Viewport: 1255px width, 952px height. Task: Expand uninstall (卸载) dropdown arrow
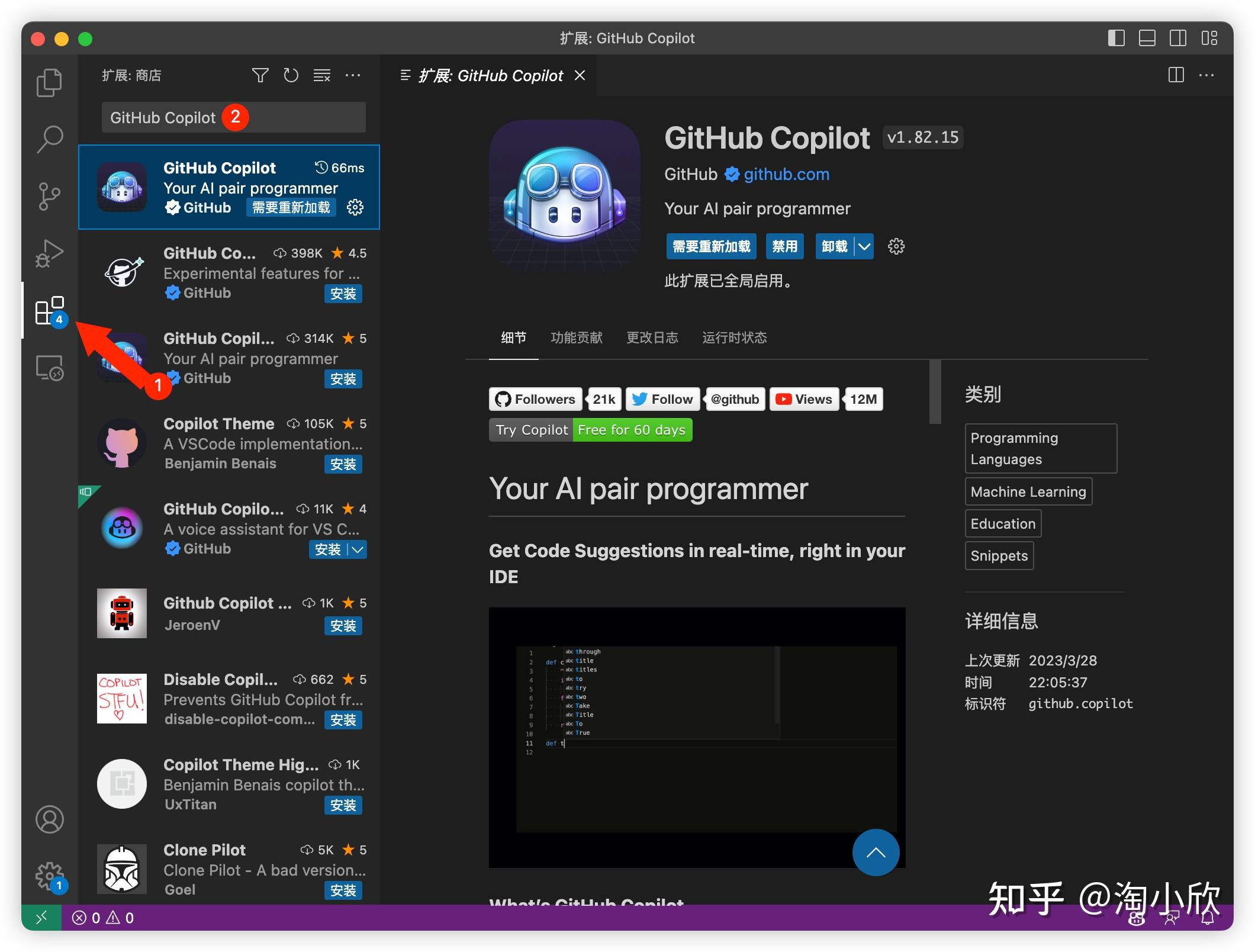coord(864,246)
